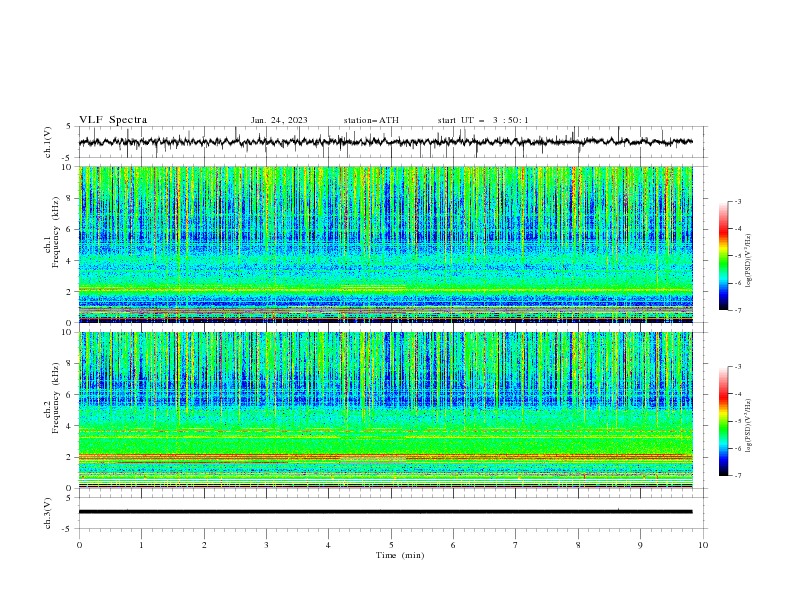Click the ch.1 color bar "log(PSD)(V²/Hz)" label
The width and height of the screenshot is (792, 612).
[x=749, y=261]
